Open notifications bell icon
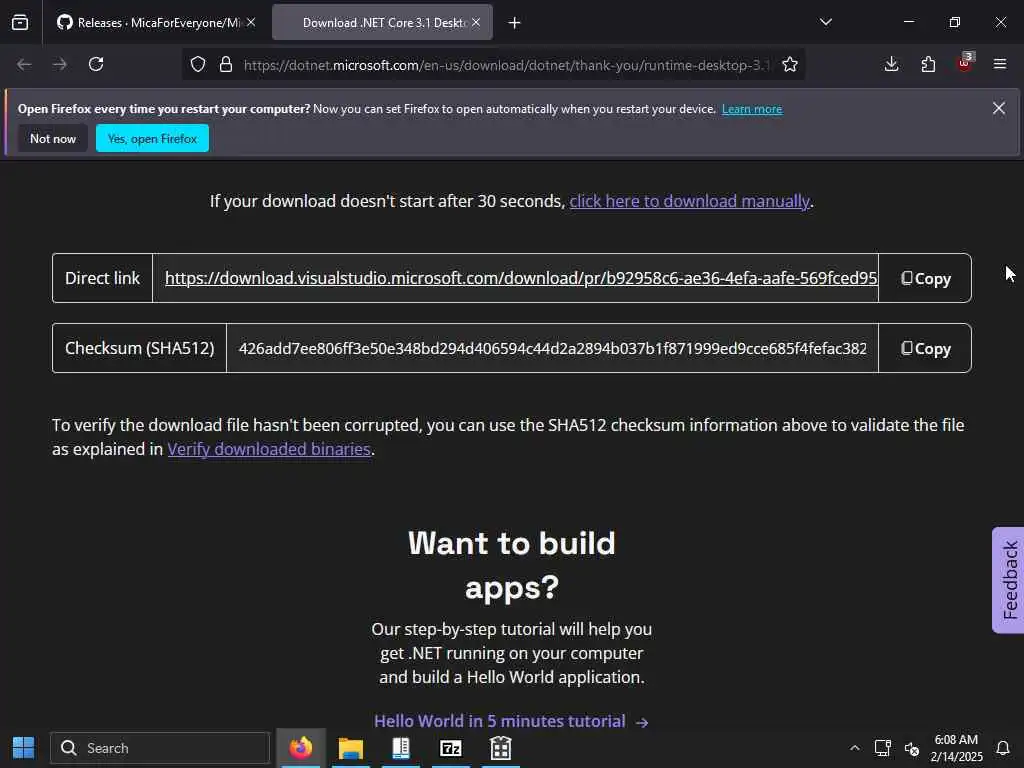The width and height of the screenshot is (1024, 768). coord(1002,748)
